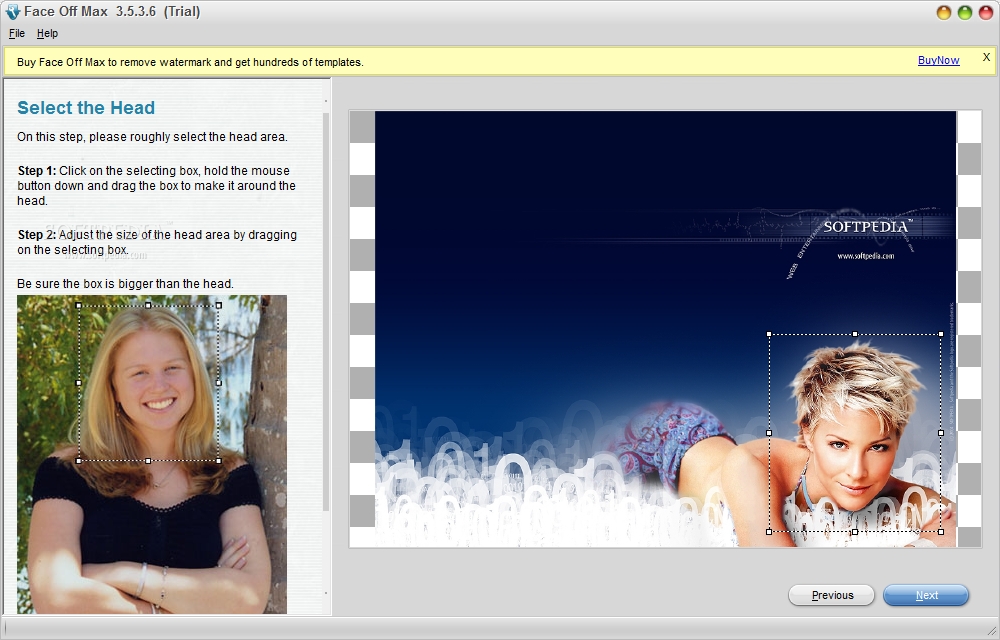Open the Help menu
The height and width of the screenshot is (640, 1000).
pos(47,33)
